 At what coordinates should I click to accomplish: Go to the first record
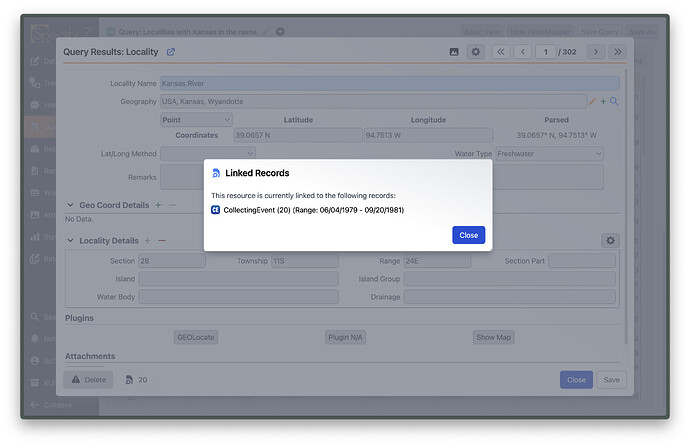(501, 51)
